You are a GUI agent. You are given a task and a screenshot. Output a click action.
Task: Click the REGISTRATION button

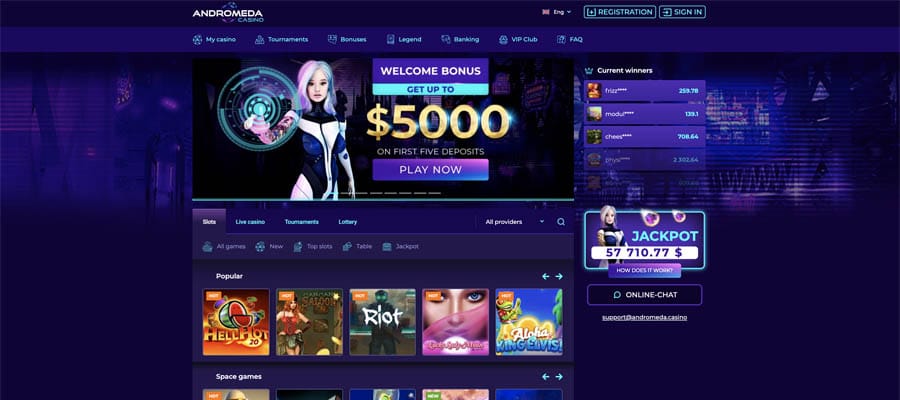pos(620,11)
